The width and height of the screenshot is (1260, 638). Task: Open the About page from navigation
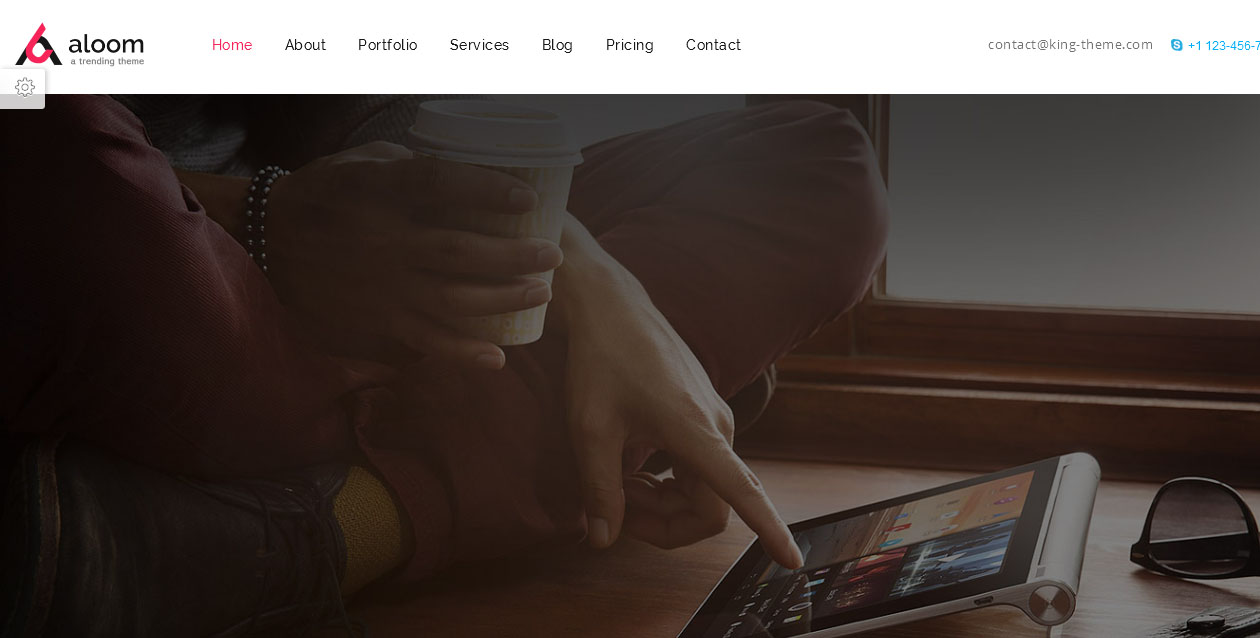pos(305,45)
